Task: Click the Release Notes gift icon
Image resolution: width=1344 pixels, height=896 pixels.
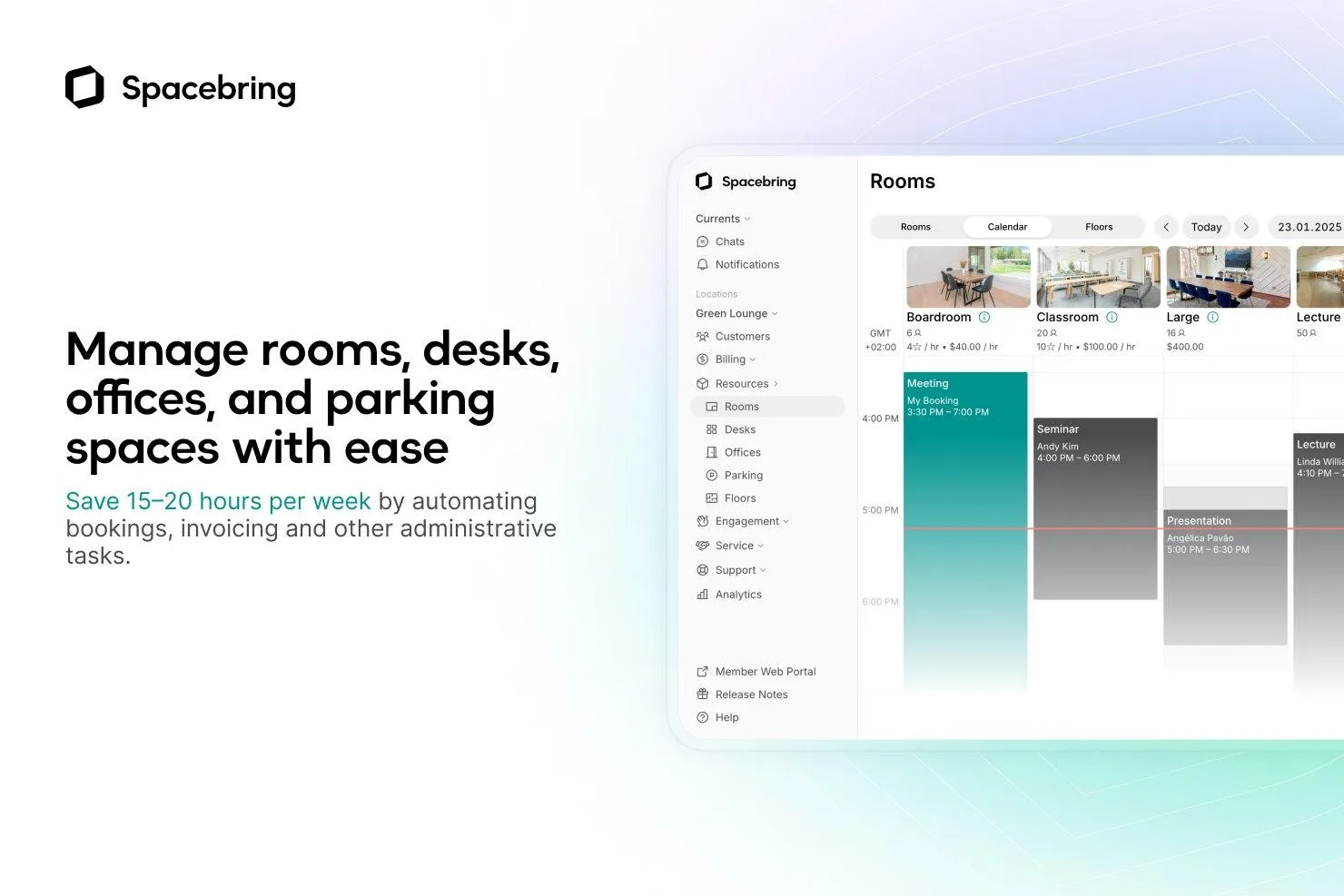Action: 702,694
